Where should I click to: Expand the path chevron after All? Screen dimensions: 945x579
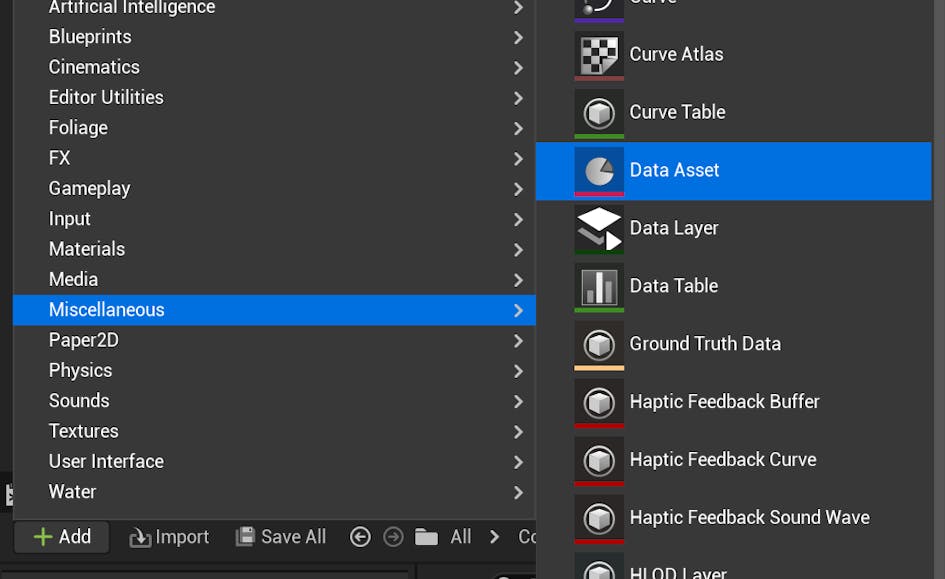point(495,537)
